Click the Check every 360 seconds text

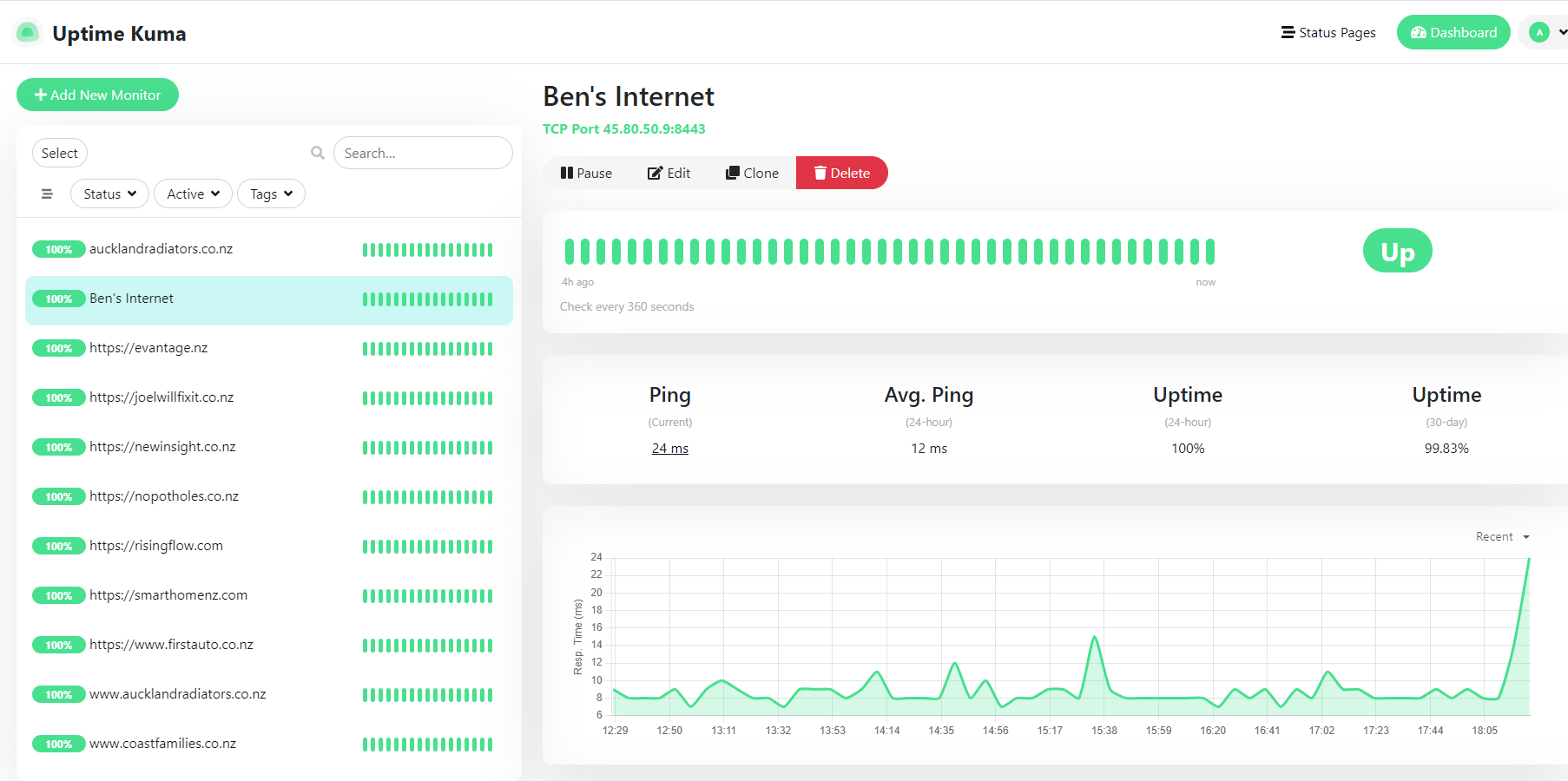627,307
